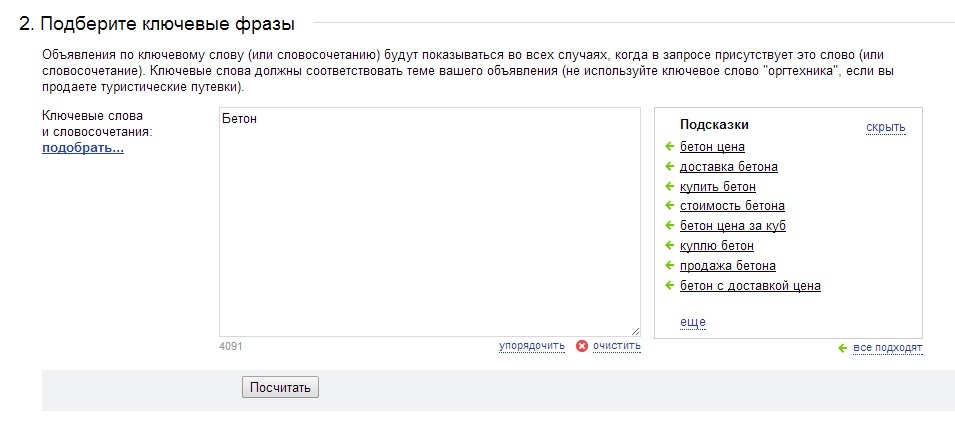Screen dimensions: 955x421
Task: Click the green arrow beside "куплю бетон"
Action: point(669,246)
